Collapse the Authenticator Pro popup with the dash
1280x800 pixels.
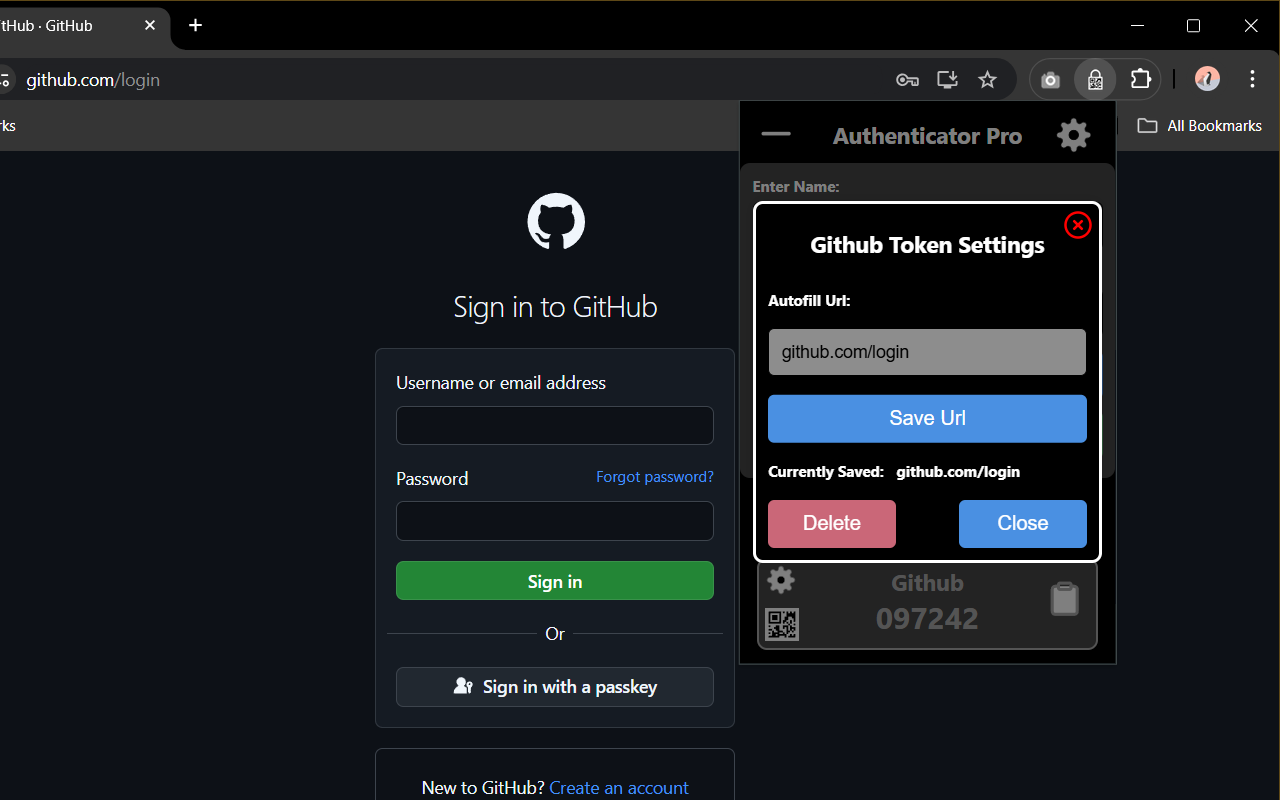776,133
